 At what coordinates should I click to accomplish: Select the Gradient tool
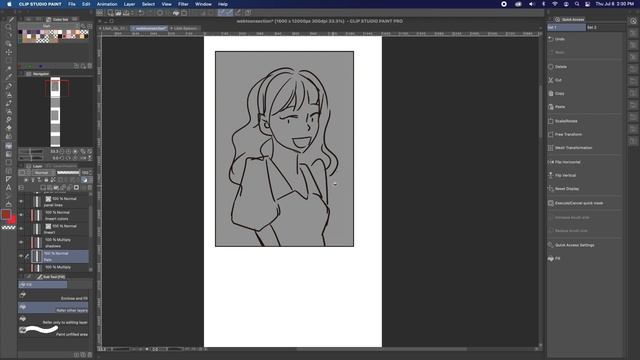[x=9, y=154]
